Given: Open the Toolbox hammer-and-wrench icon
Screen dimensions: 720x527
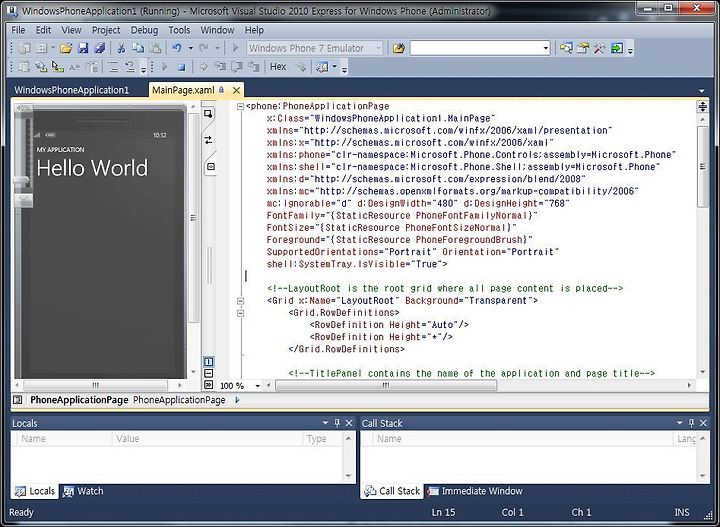Looking at the screenshot, I should tap(600, 48).
